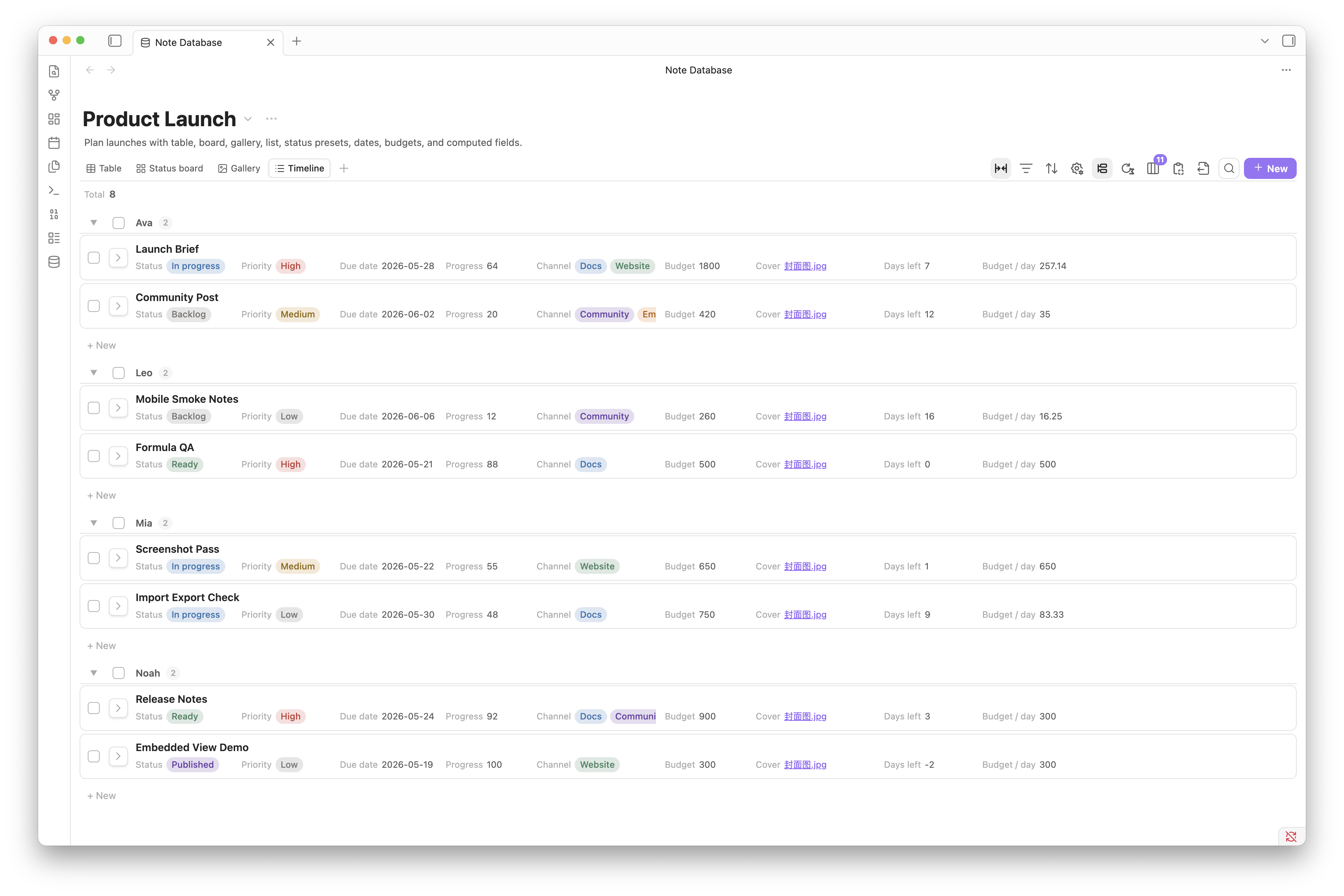
Task: Check the Screenshot Pass row checkbox
Action: [x=94, y=558]
